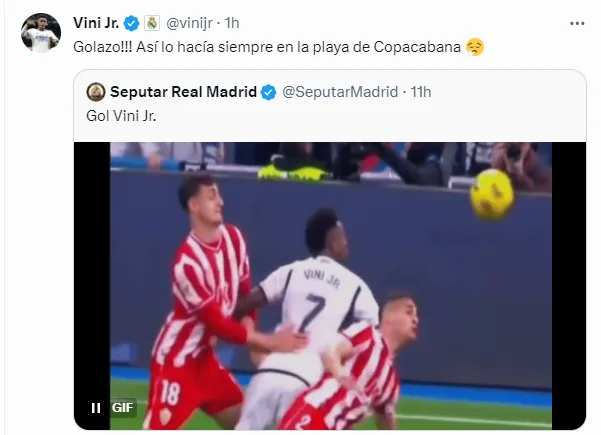The width and height of the screenshot is (601, 435).
Task: Go to the @vinijr handle
Action: [x=189, y=23]
